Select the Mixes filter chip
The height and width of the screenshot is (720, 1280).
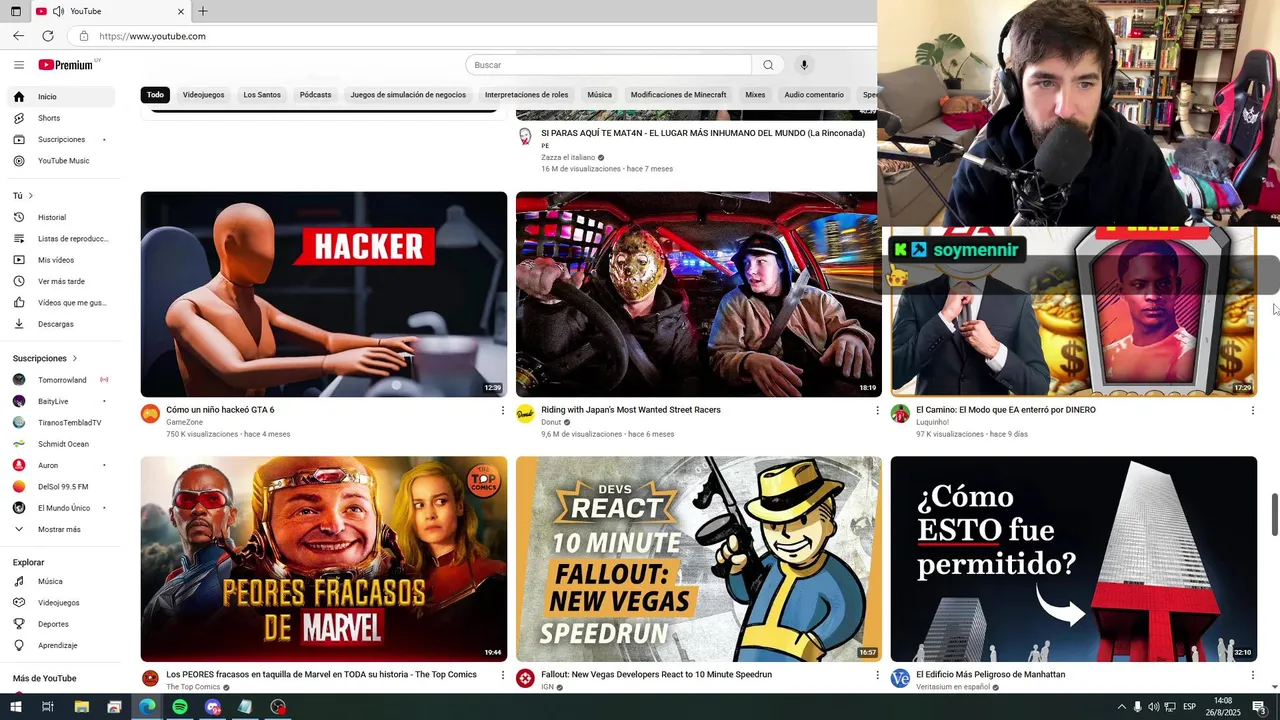[755, 95]
